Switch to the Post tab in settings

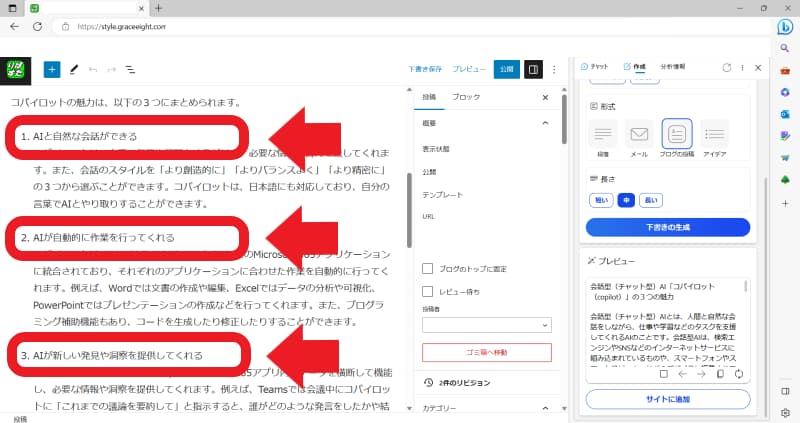pos(429,97)
